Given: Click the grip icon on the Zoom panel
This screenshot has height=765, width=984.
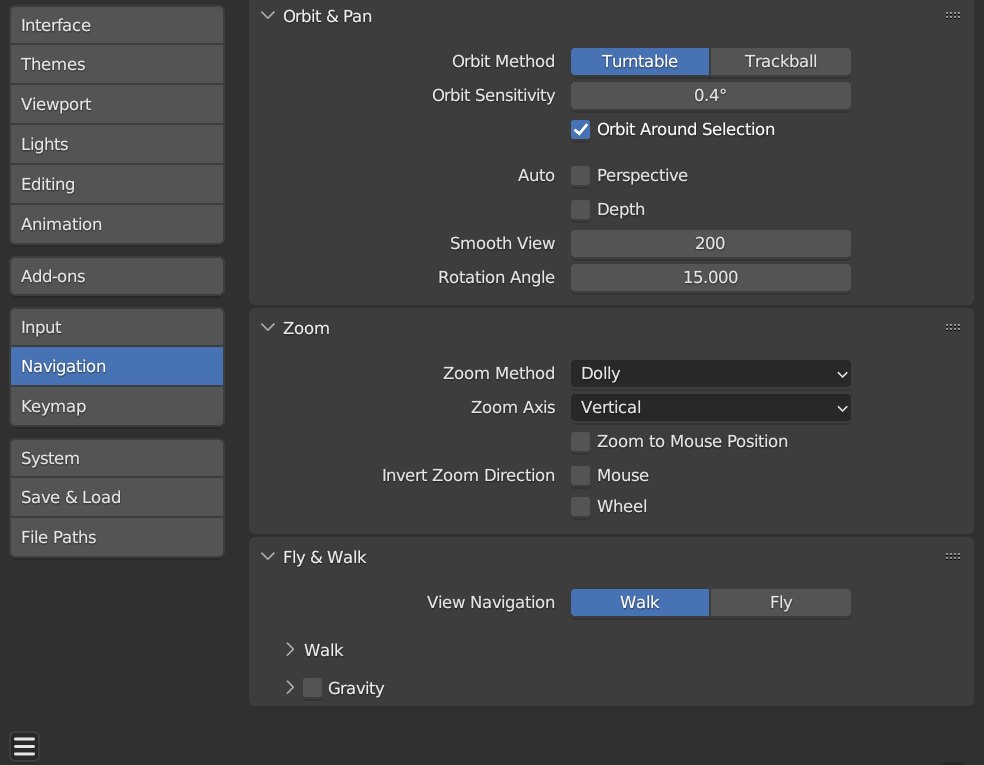Looking at the screenshot, I should [x=952, y=326].
